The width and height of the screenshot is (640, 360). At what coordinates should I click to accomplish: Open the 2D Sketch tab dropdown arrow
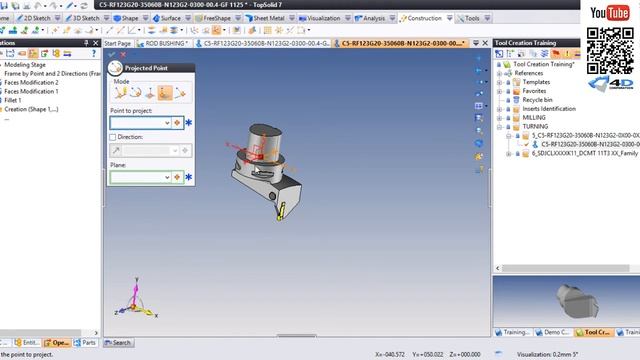(58, 18)
